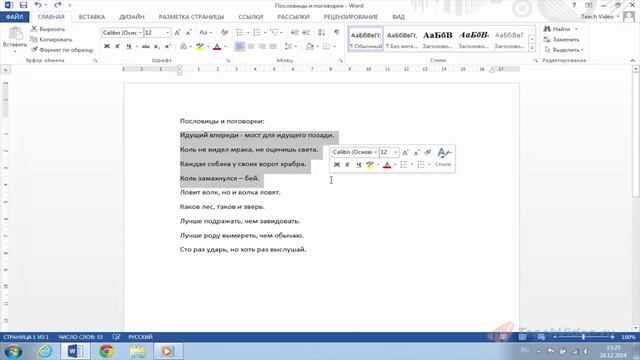Copy selection with Копировать
640x360 pixels.
(x=51, y=40)
